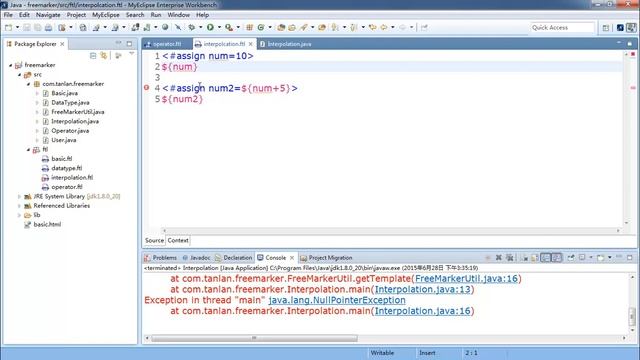Viewport: 640px width, 360px height.
Task: Select FreeMarkerUtil.java in Package Explorer
Action: pyautogui.click(x=78, y=112)
